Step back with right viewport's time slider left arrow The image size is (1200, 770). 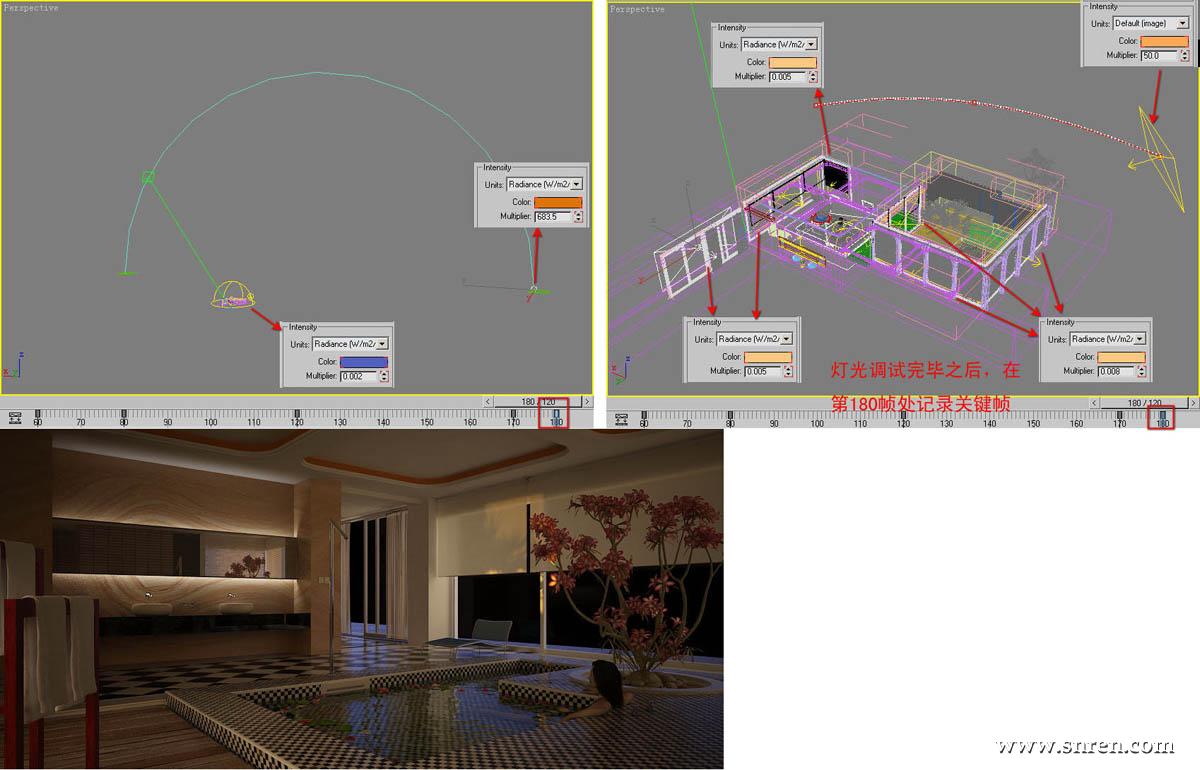pyautogui.click(x=1095, y=402)
